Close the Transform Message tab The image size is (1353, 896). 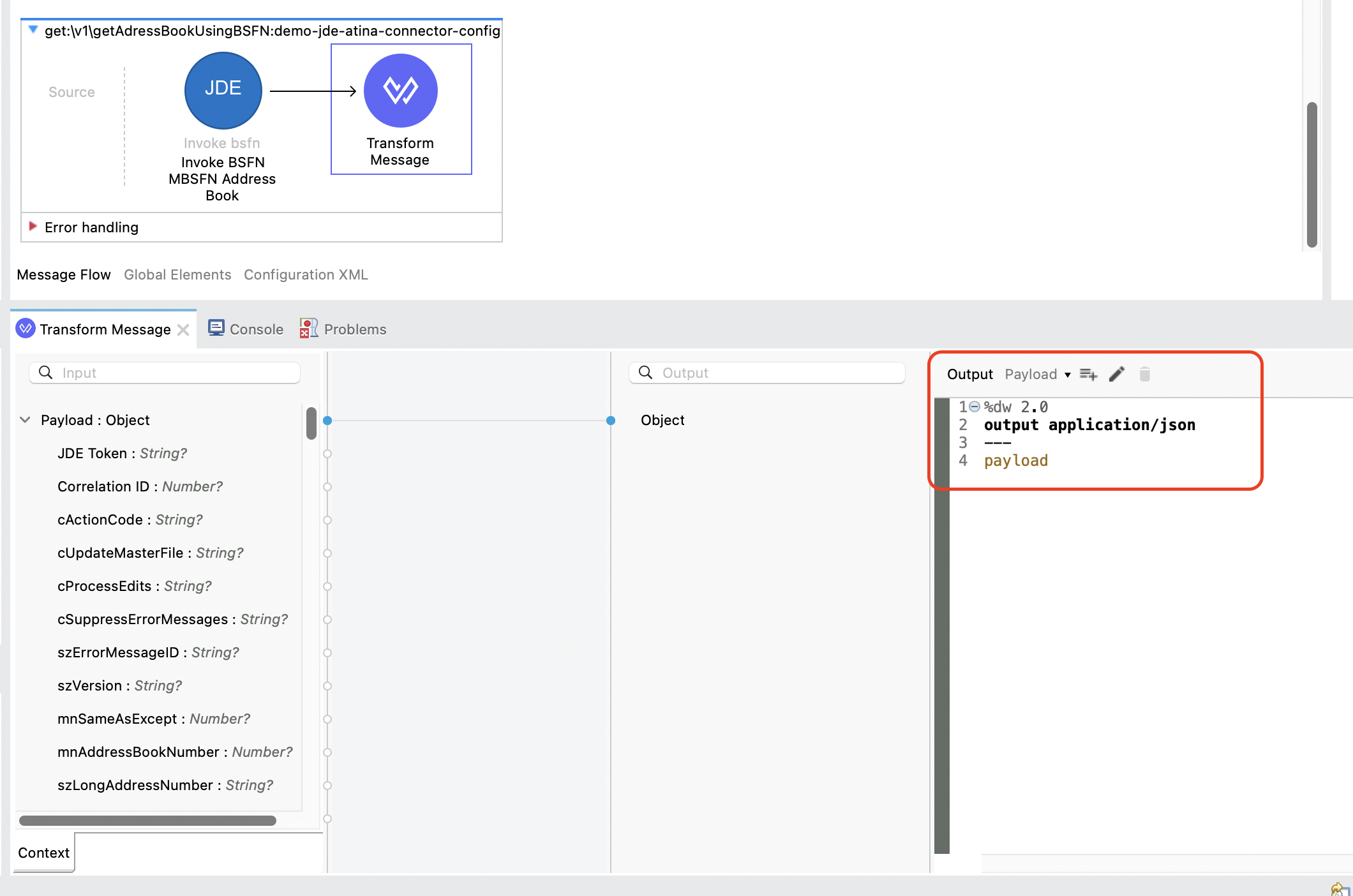pyautogui.click(x=183, y=330)
